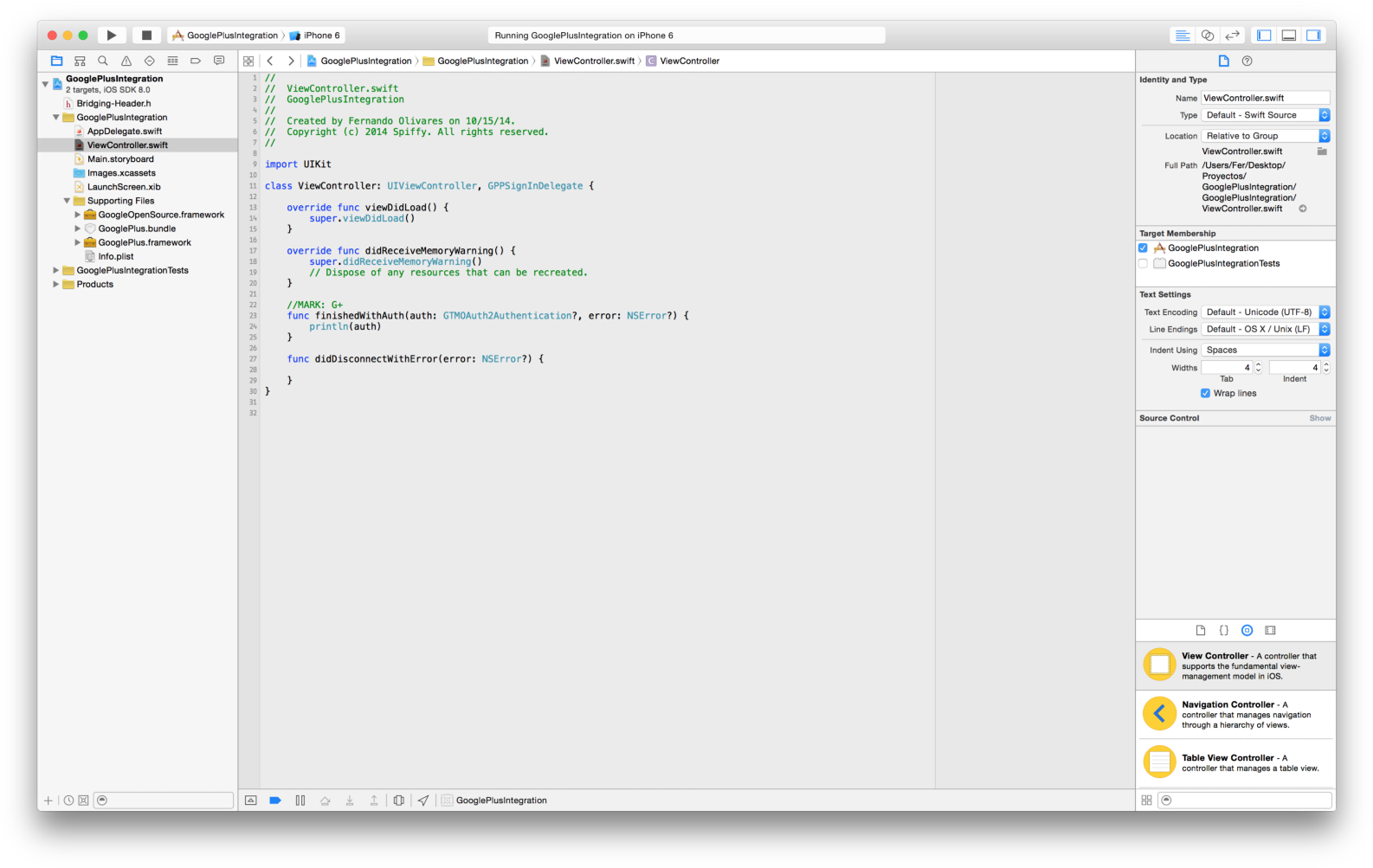
Task: Show the Version editor
Action: [x=1233, y=35]
